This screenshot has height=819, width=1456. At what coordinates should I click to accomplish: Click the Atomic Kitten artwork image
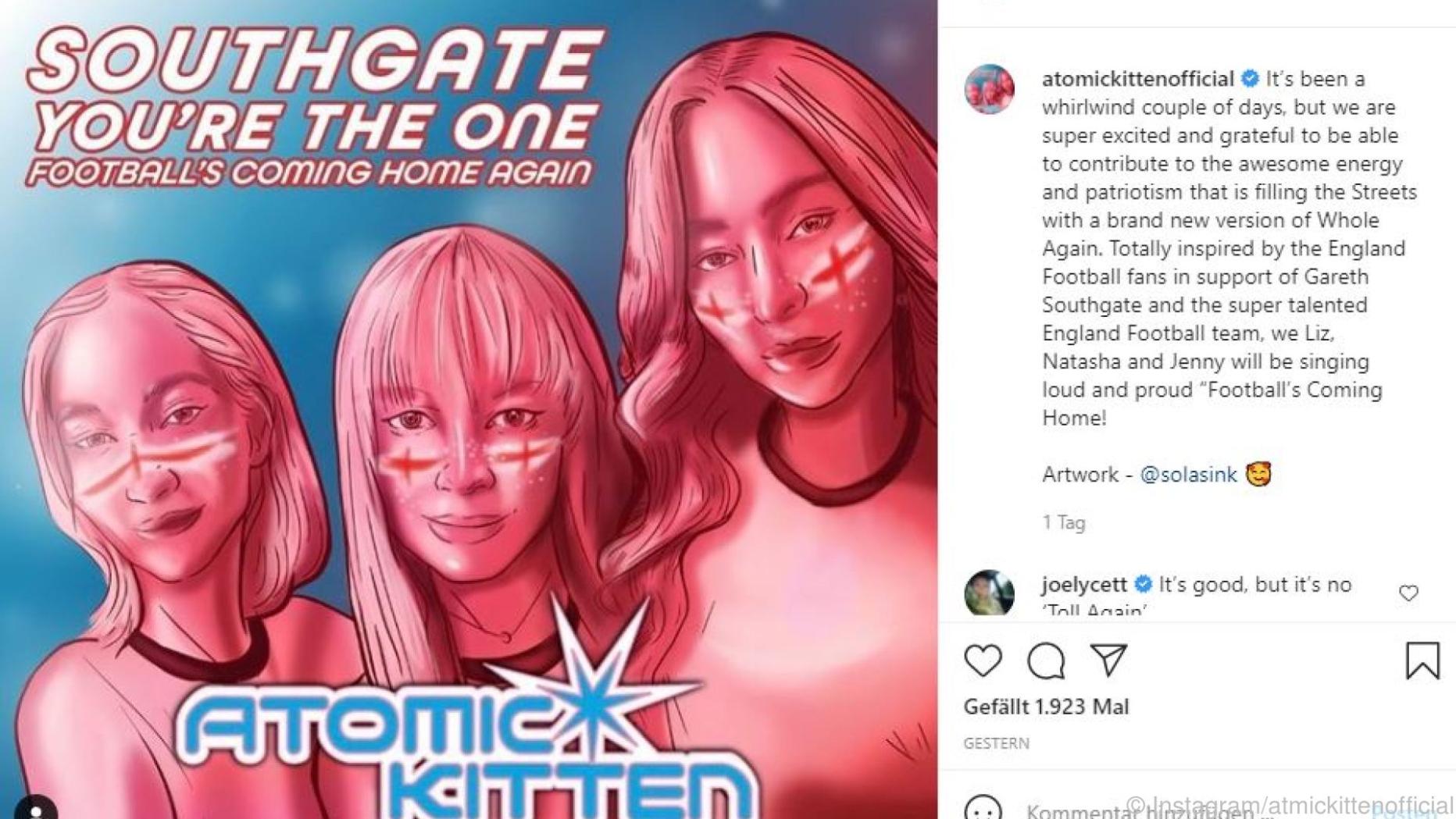(x=469, y=409)
